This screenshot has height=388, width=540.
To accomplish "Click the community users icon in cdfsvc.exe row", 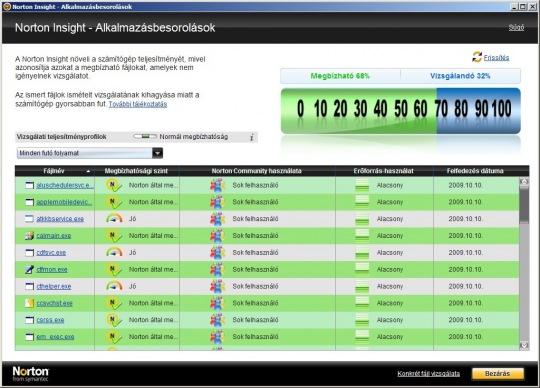I will pyautogui.click(x=217, y=253).
